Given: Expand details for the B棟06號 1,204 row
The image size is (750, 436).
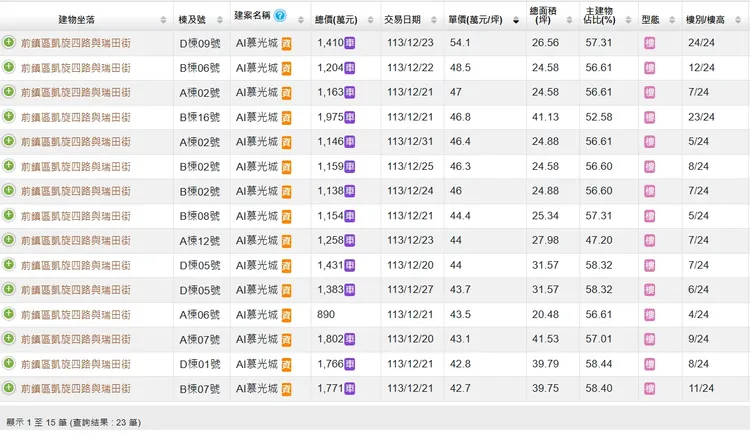Looking at the screenshot, I should 9,67.
